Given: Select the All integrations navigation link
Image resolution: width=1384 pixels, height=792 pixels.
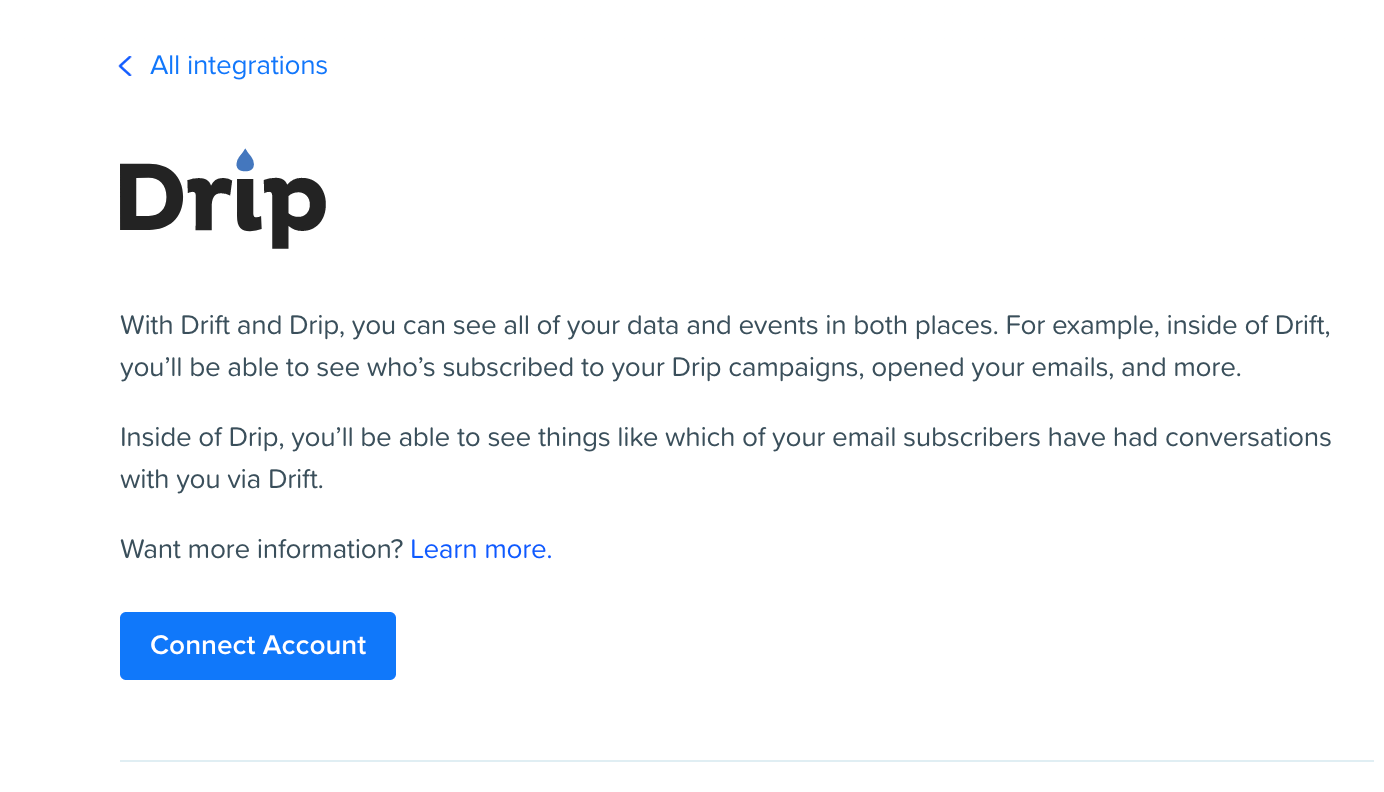Looking at the screenshot, I should 238,65.
